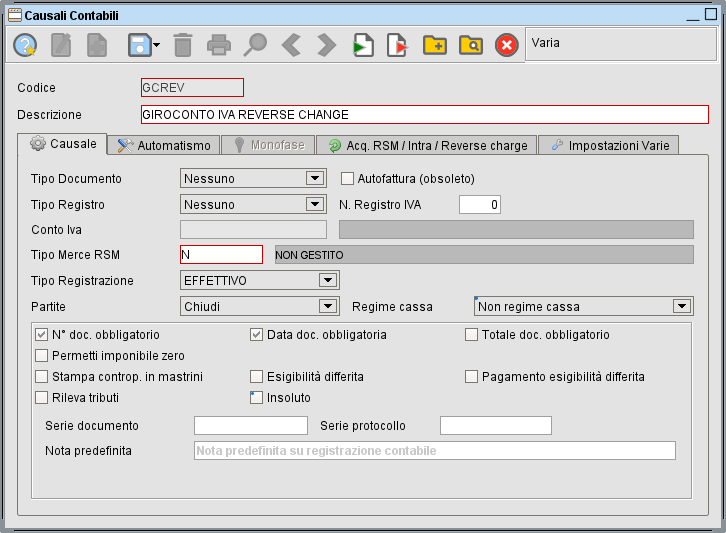Toggle Autofattura (obsoleto) checkbox
Viewport: 726px width, 533px height.
point(347,178)
